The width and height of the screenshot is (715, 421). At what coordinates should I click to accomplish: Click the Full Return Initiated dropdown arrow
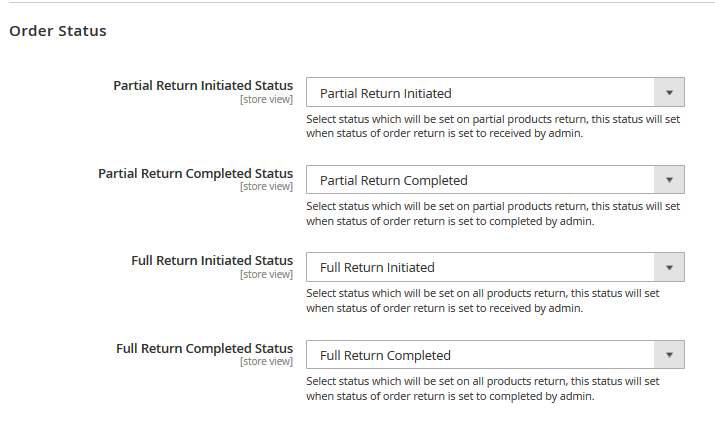pos(669,267)
